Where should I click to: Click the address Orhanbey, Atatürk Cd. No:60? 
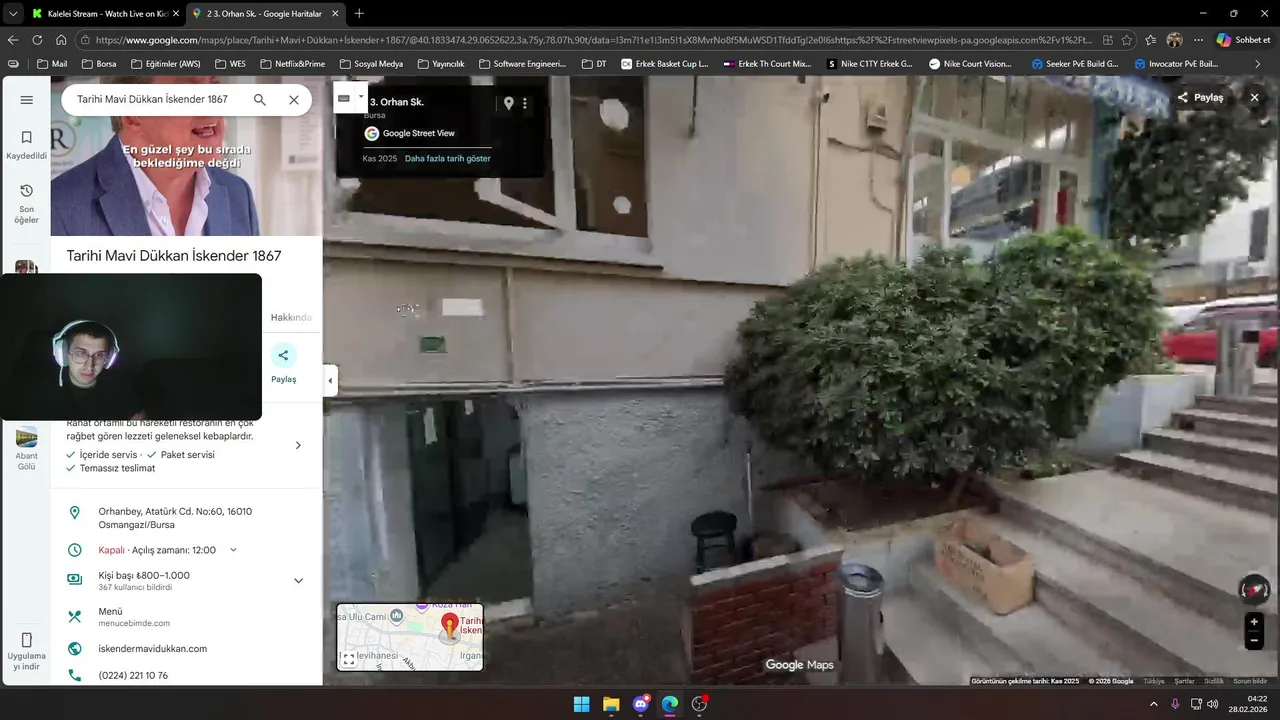pos(175,518)
